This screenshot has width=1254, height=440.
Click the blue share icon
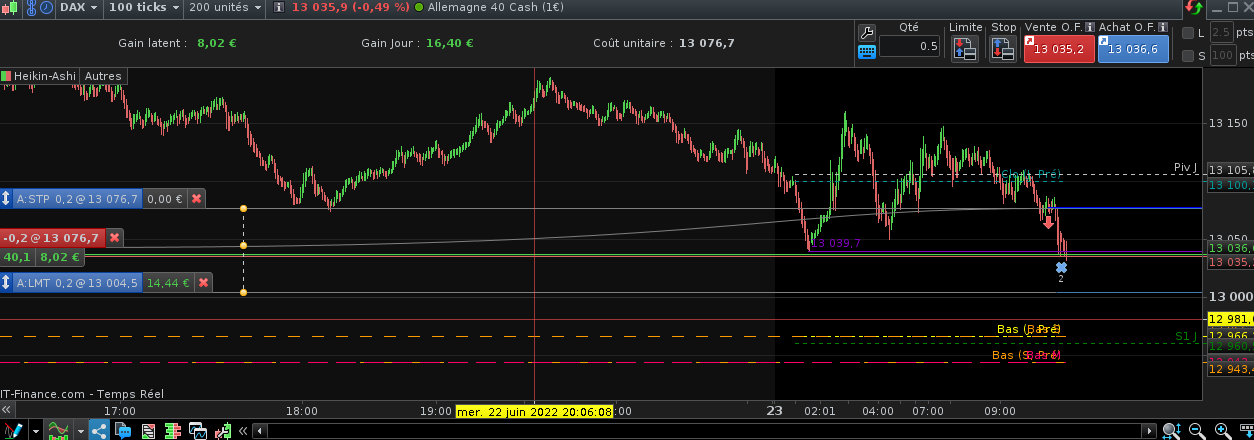click(99, 431)
